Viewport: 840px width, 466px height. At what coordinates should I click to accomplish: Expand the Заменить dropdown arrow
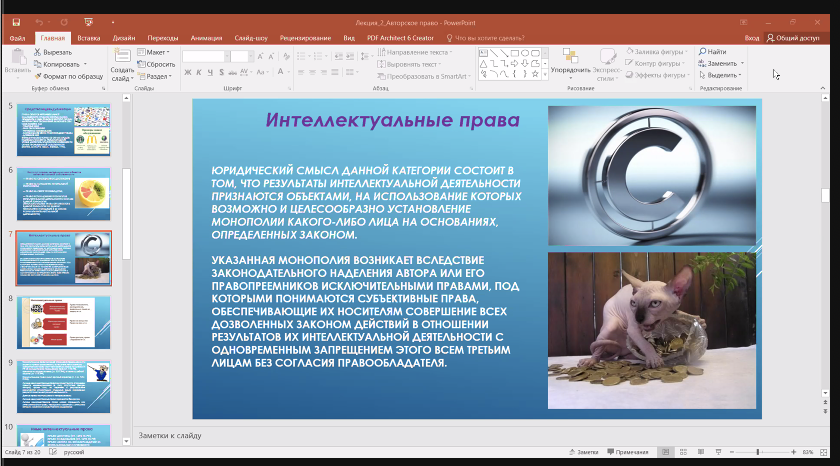(742, 63)
